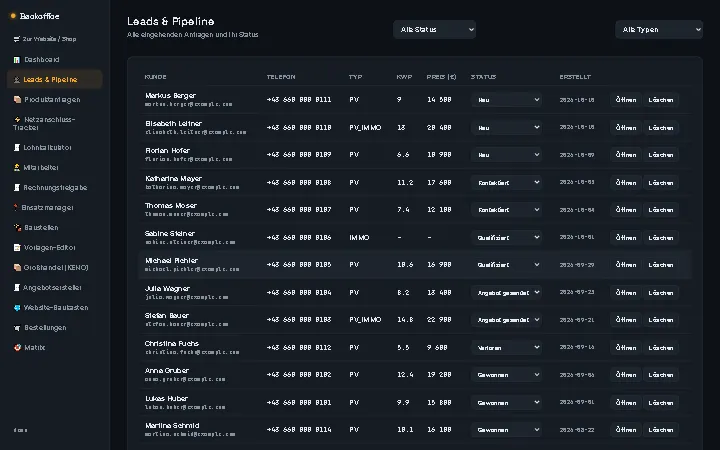Image resolution: width=720 pixels, height=450 pixels.
Task: Click customer name Julia Wagner
Action: pos(167,289)
